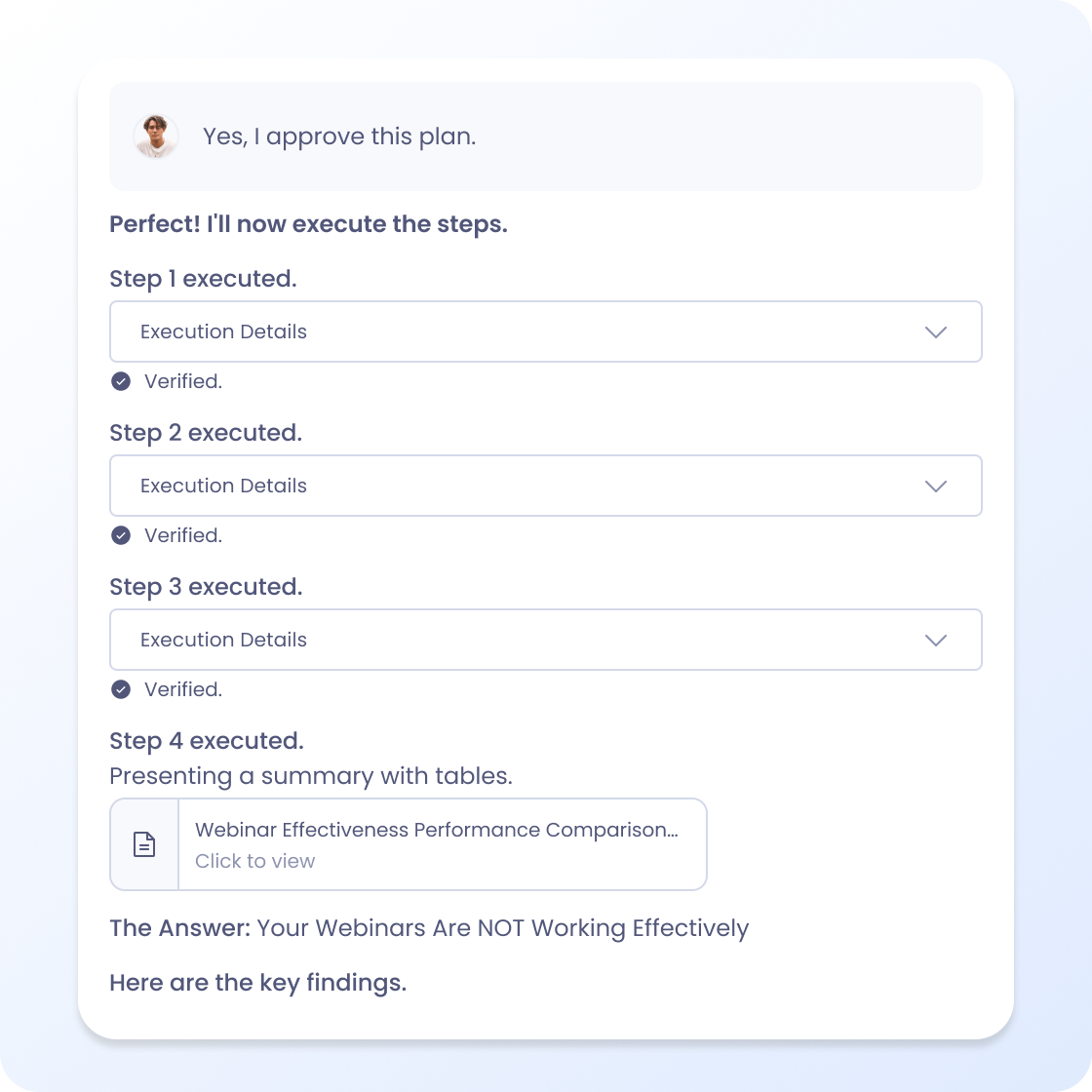Open the first Execution Details panel
The width and height of the screenshot is (1092, 1092).
click(x=546, y=331)
